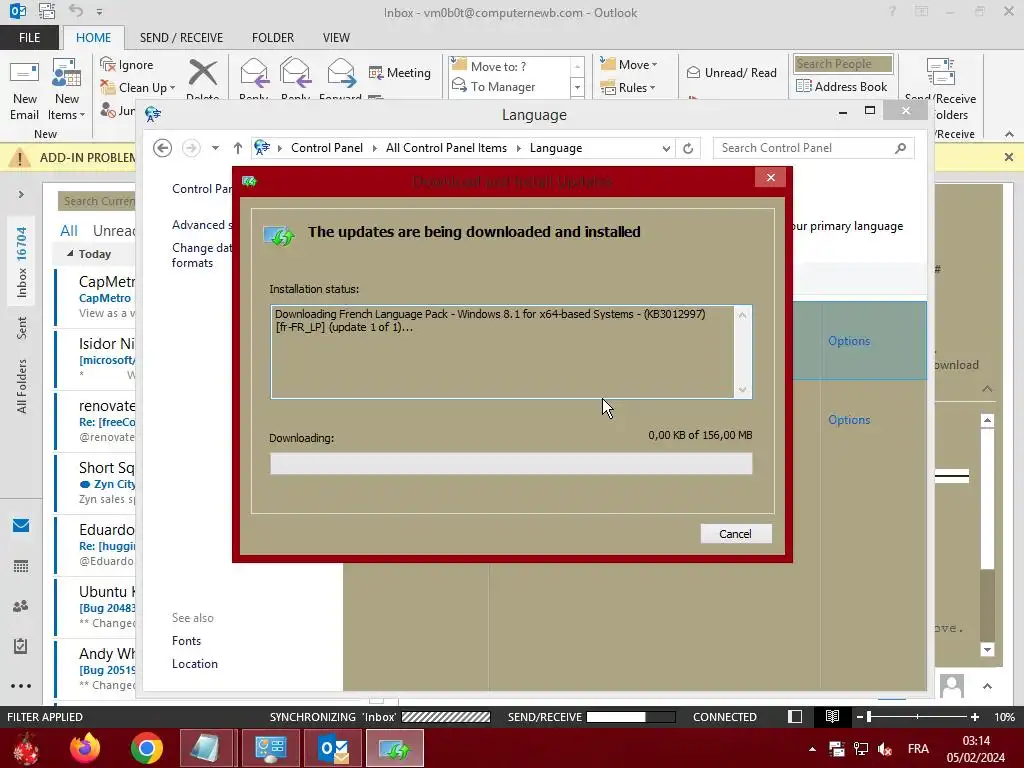Screen dimensions: 1024x768
Task: Dismiss the ADD-IN PROBLEM notification bar
Action: 1009,157
